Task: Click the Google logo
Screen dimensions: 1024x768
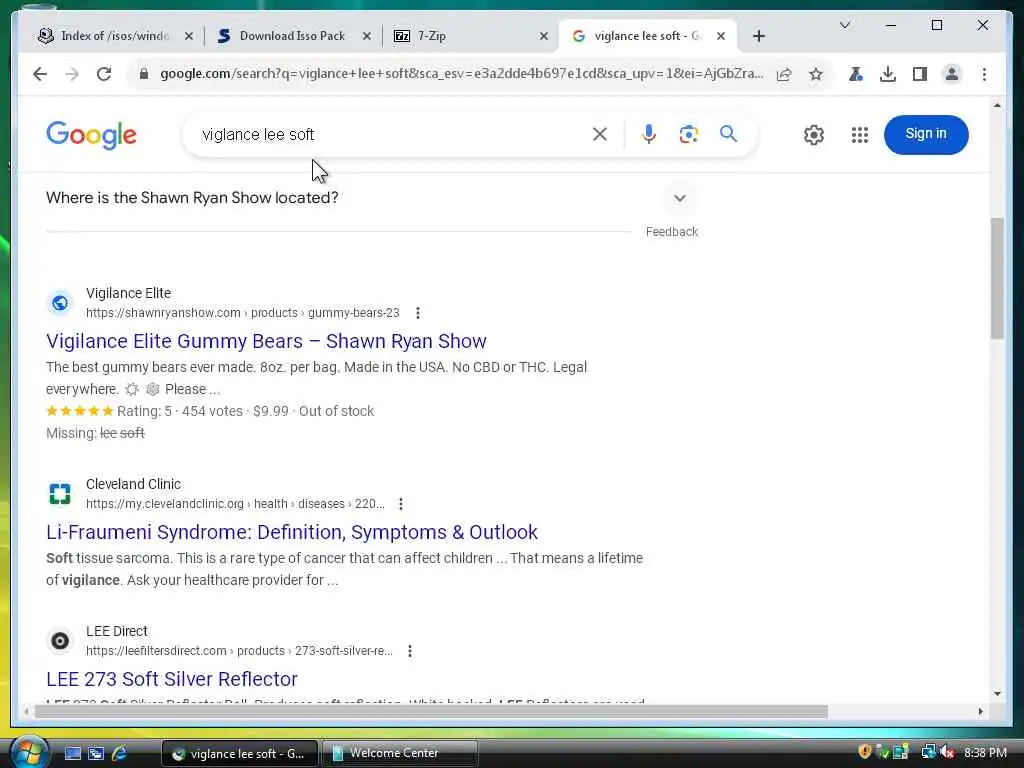Action: [91, 135]
